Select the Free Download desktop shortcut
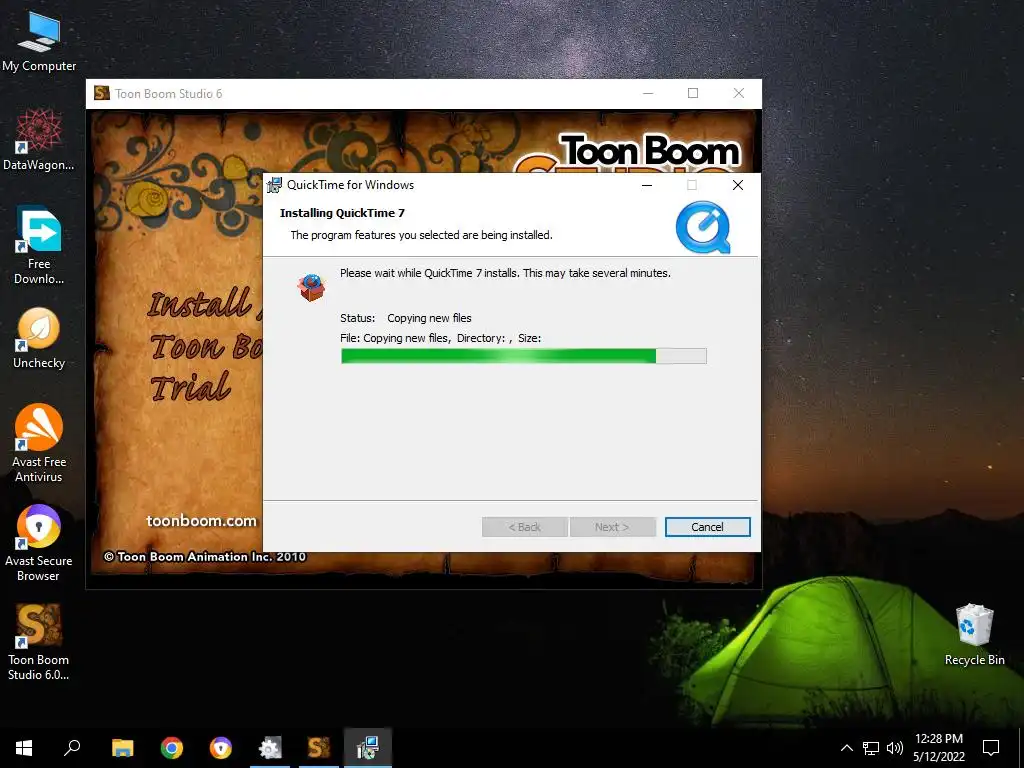Screen dimensions: 1024x768 tap(39, 246)
